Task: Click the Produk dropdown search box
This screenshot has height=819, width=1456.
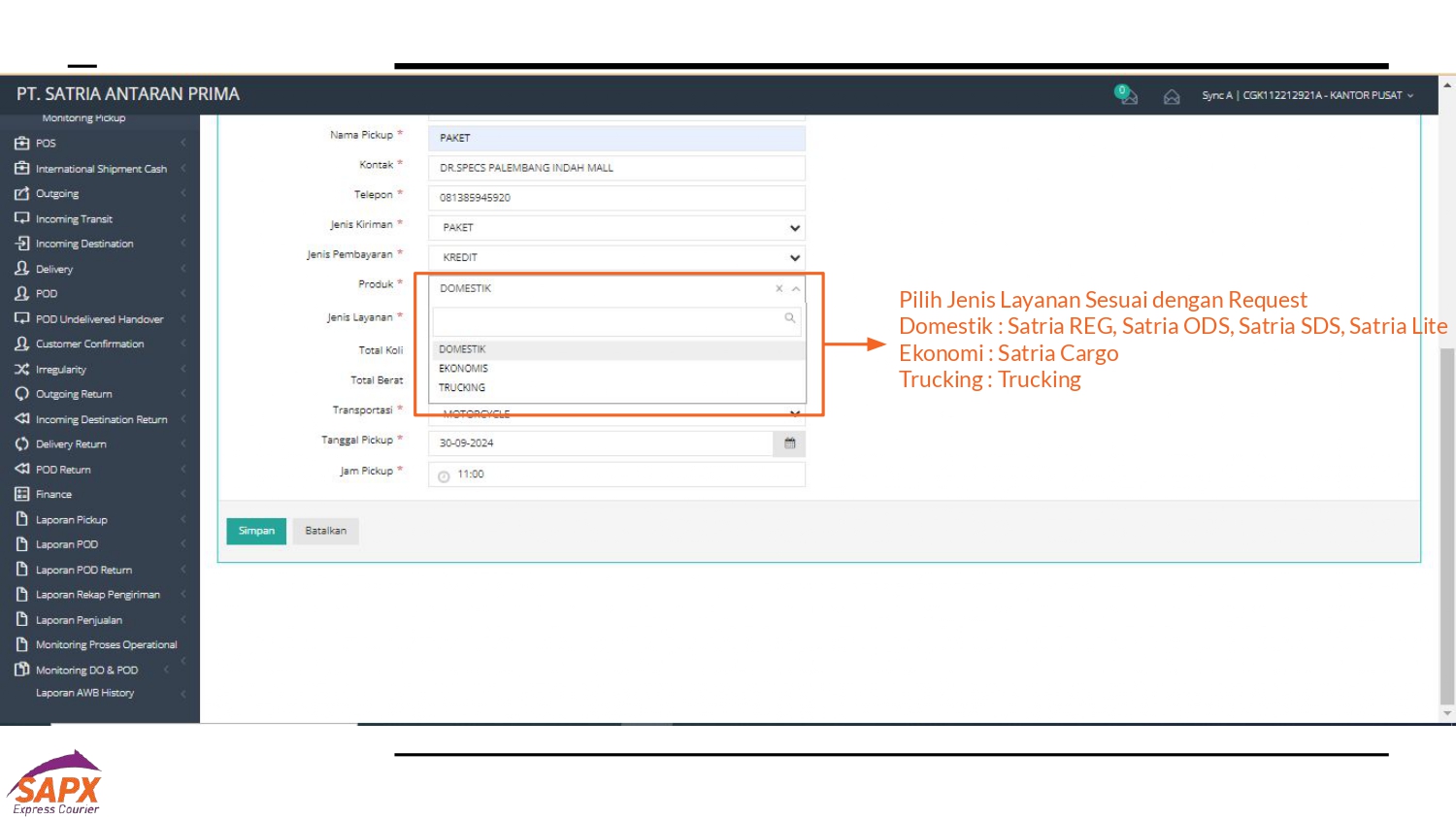Action: coord(616,321)
